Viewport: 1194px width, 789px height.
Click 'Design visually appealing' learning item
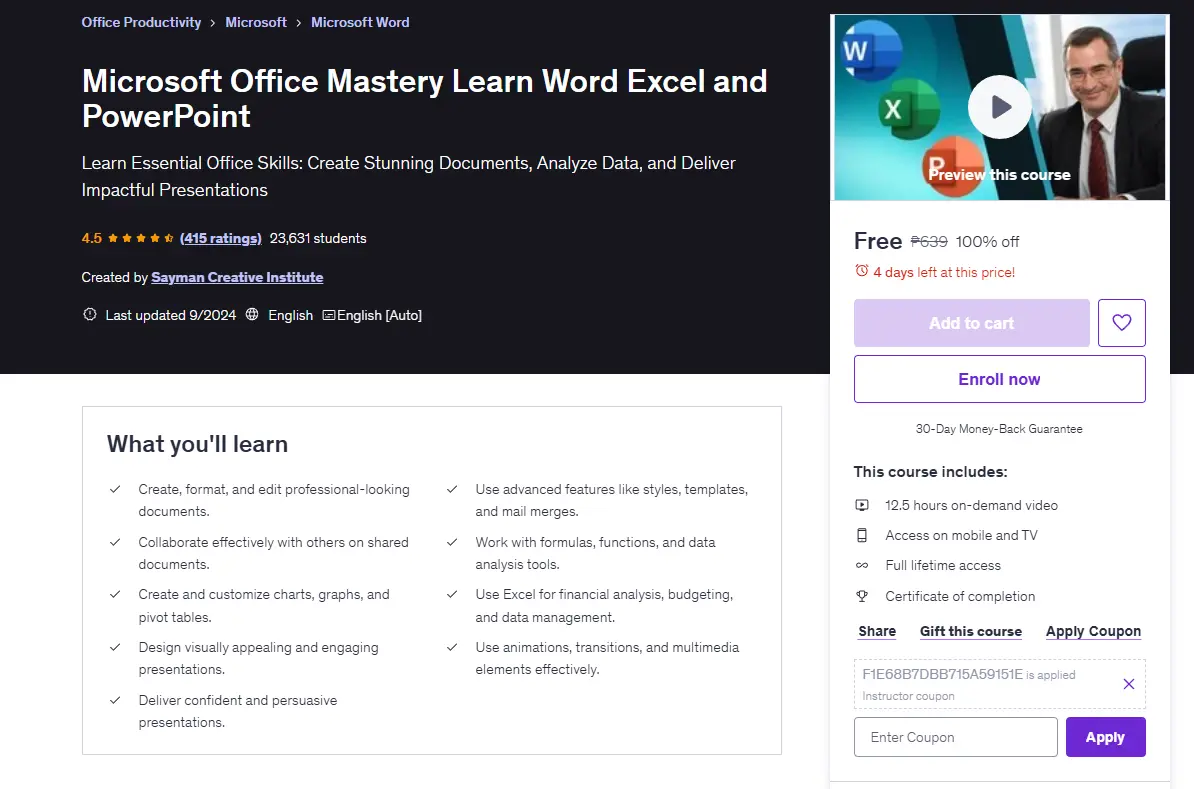point(258,658)
